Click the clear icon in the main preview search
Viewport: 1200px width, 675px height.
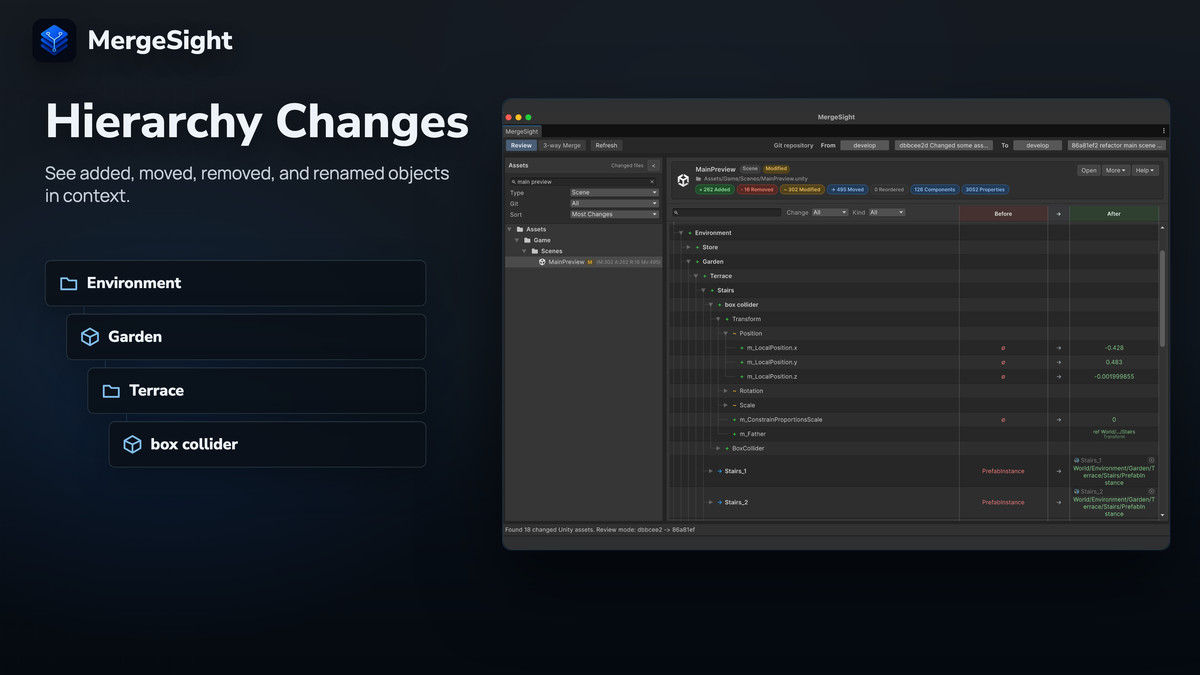[x=653, y=182]
